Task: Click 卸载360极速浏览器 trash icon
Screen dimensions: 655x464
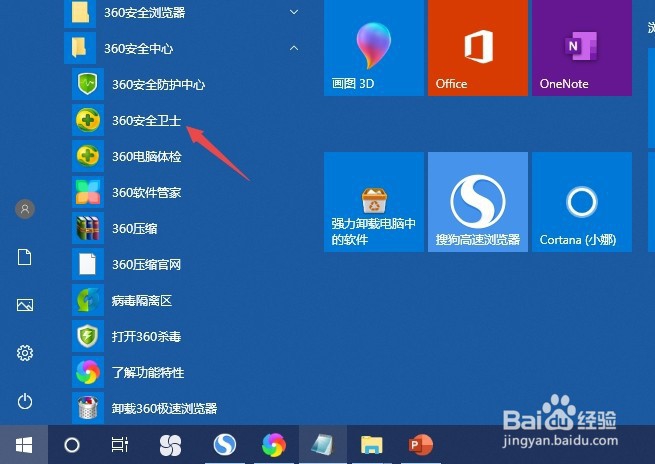Action: pyautogui.click(x=88, y=408)
